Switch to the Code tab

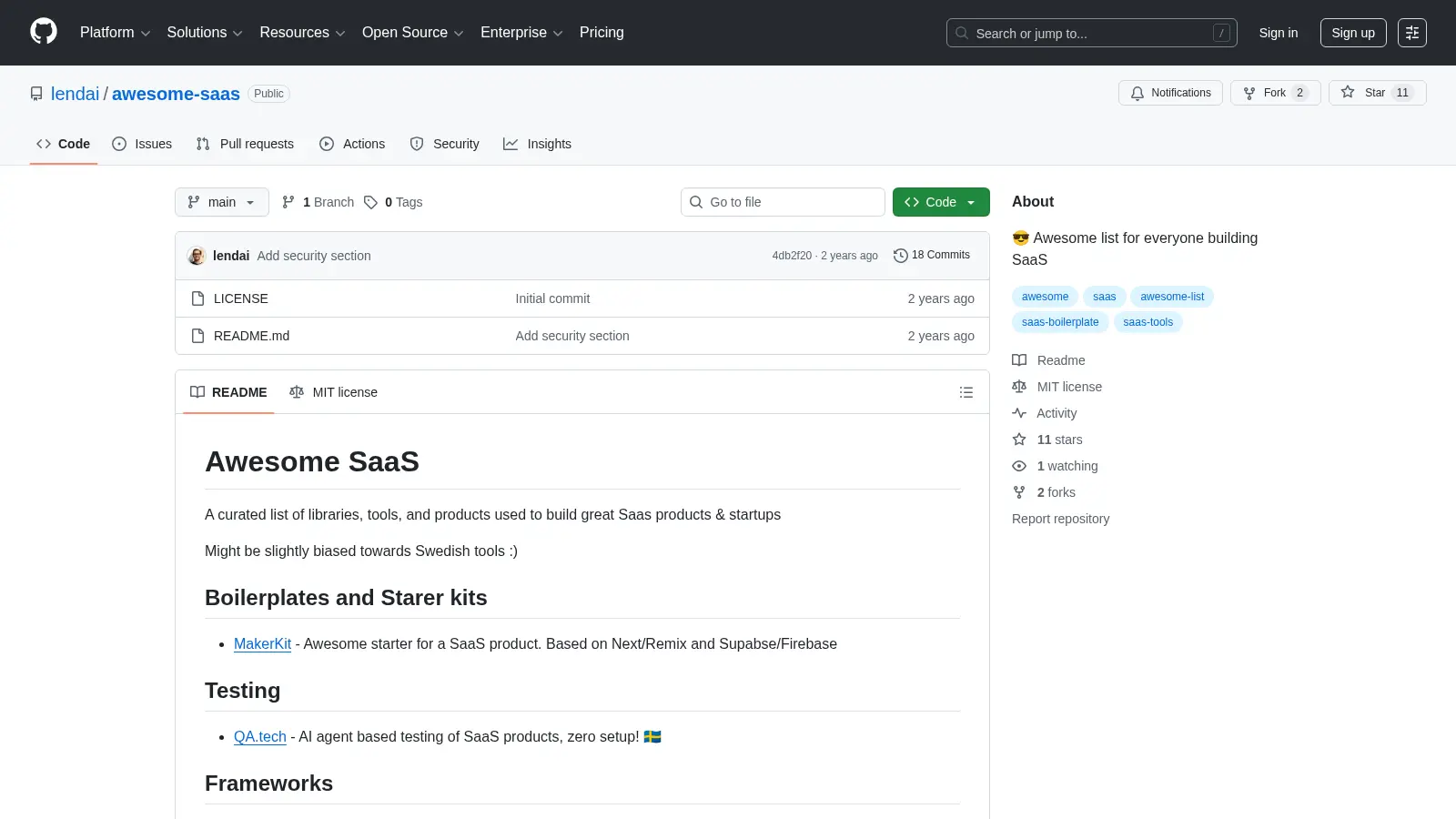point(64,144)
